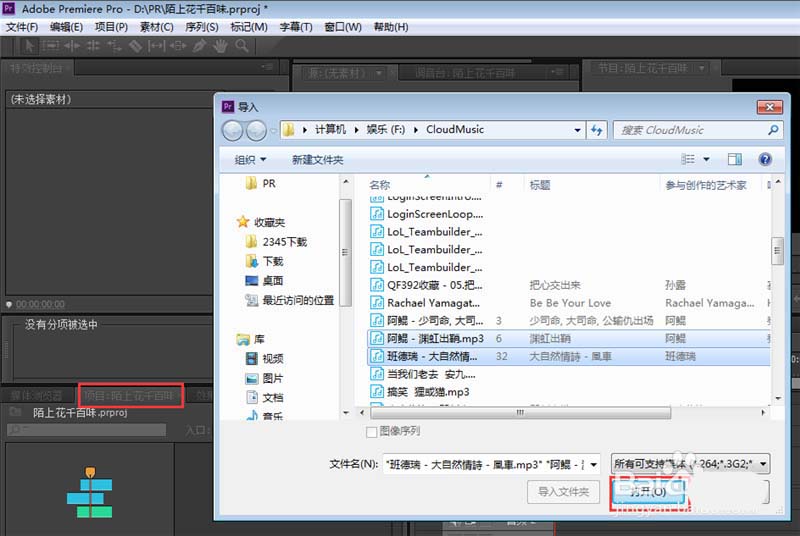Select the Selection arrow tool
This screenshot has width=800, height=536.
click(29, 46)
